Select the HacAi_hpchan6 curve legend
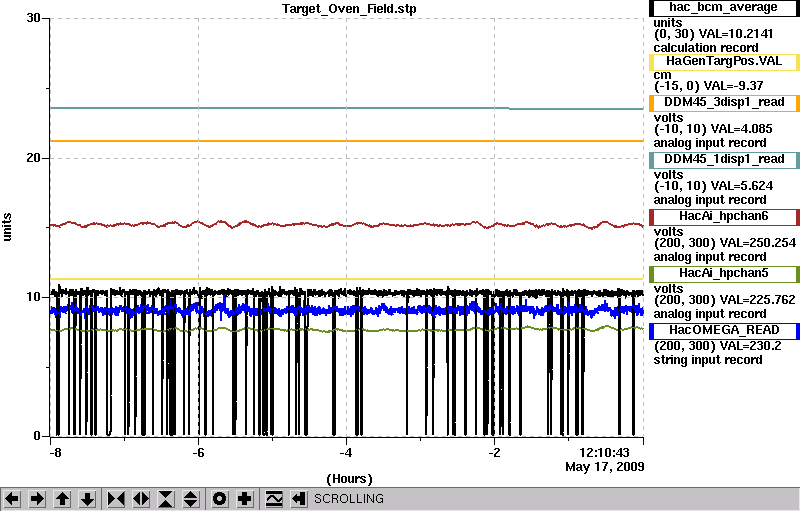 724,217
